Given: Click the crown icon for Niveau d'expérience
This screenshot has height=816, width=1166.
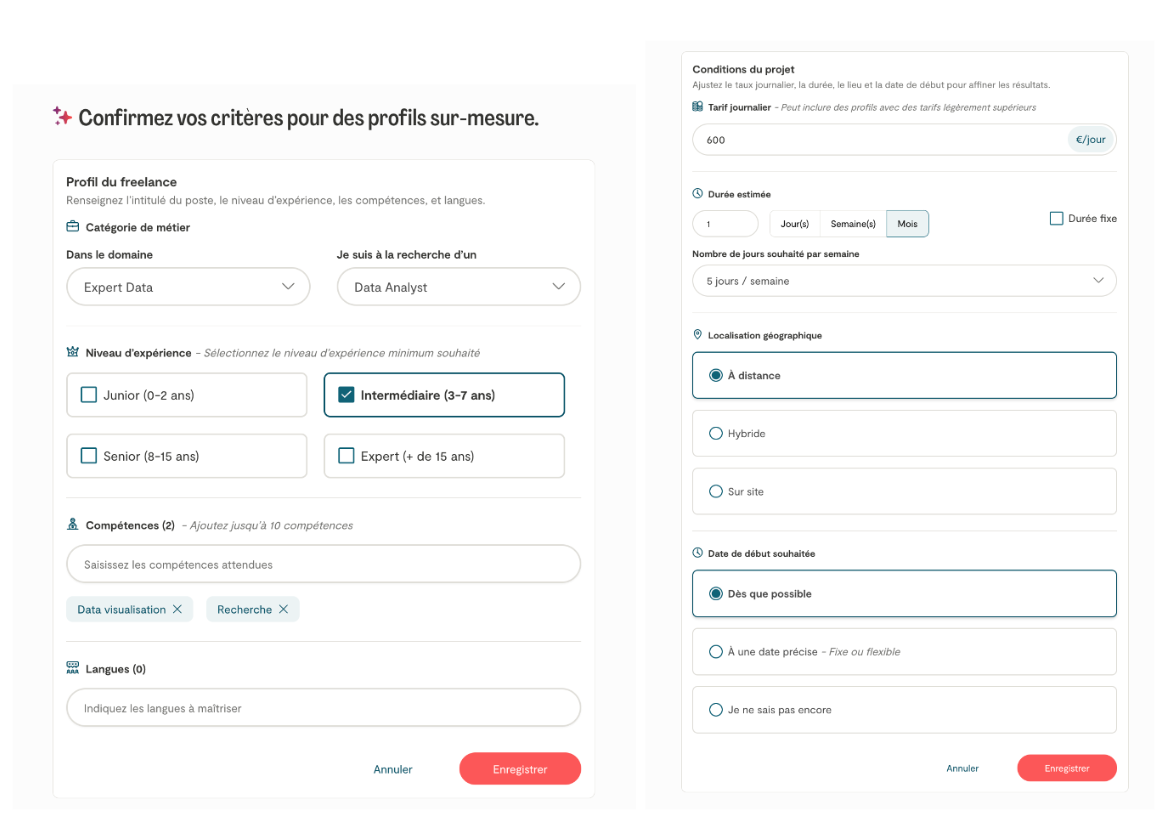Looking at the screenshot, I should (73, 352).
